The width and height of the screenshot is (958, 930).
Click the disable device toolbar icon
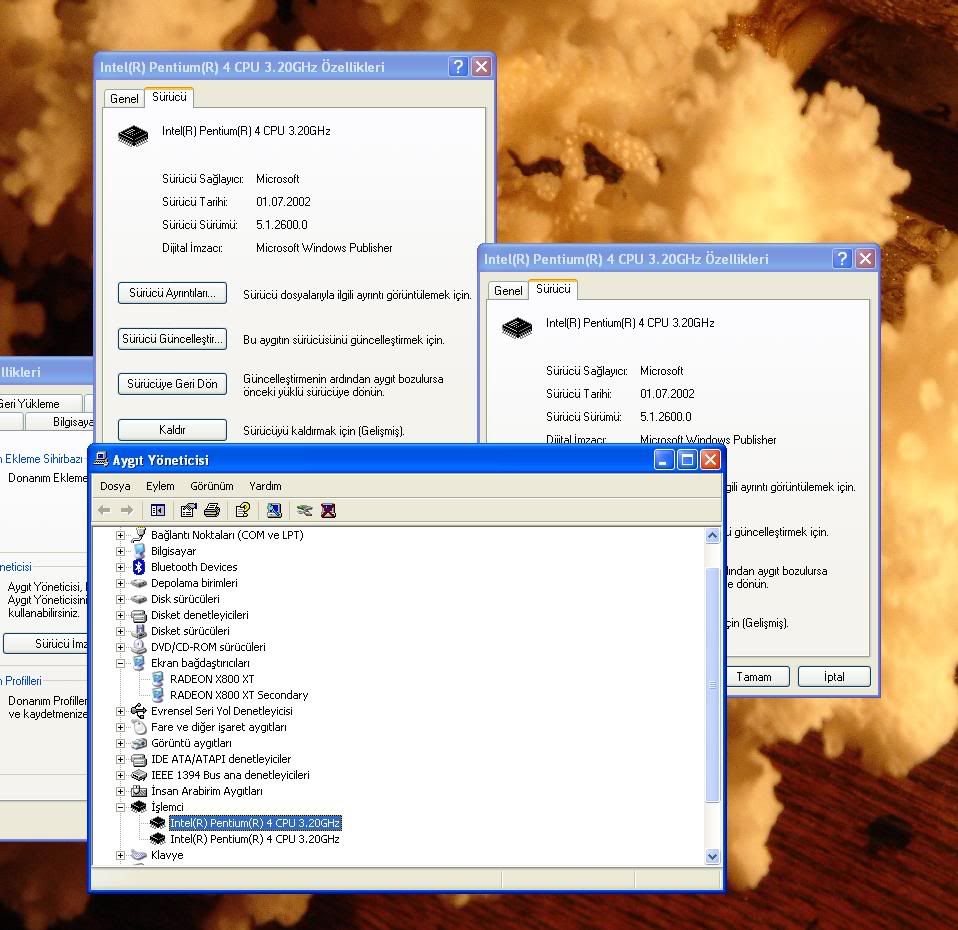tap(304, 510)
